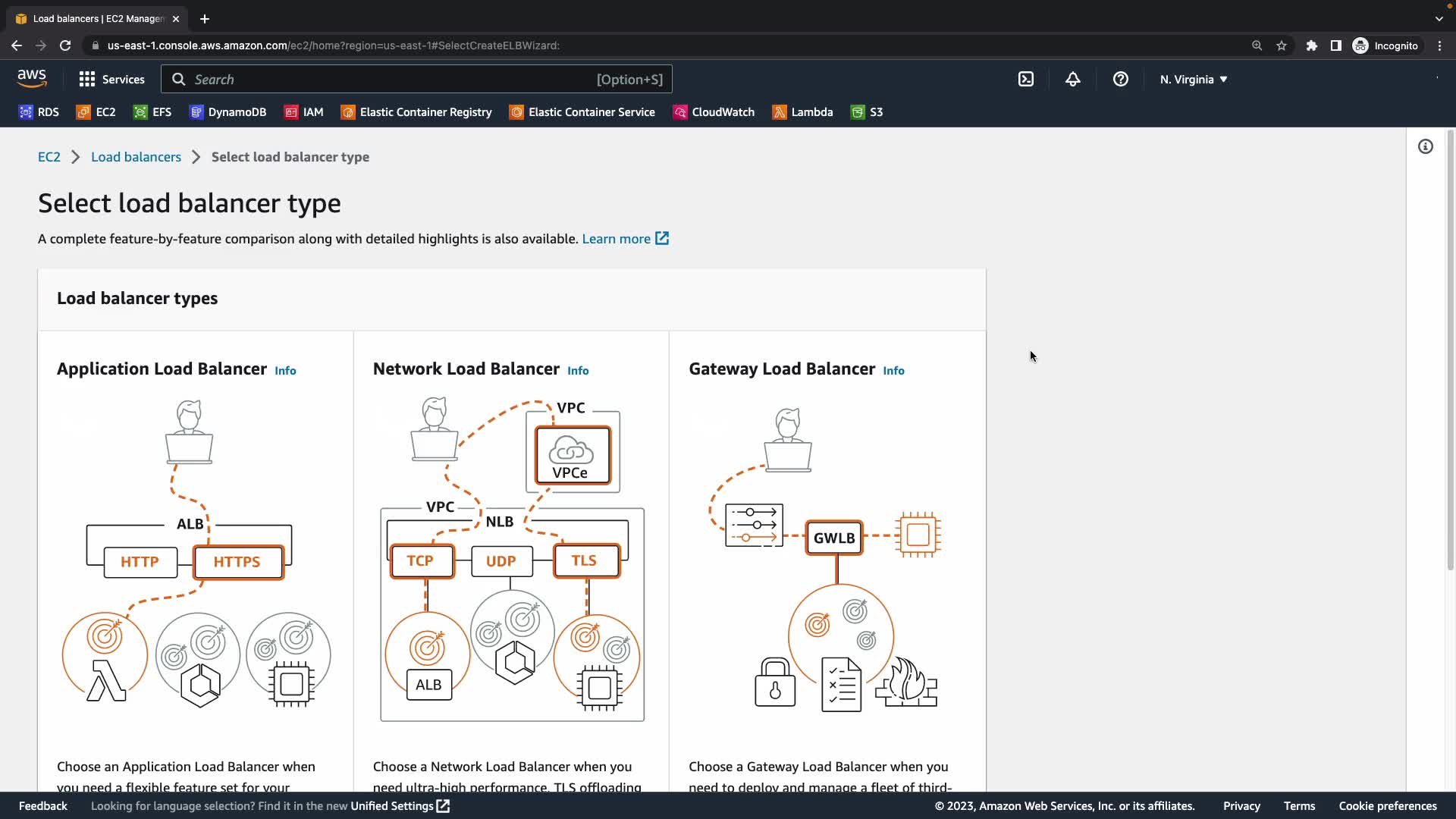
Task: Go to Load balancers breadcrumb
Action: click(136, 157)
